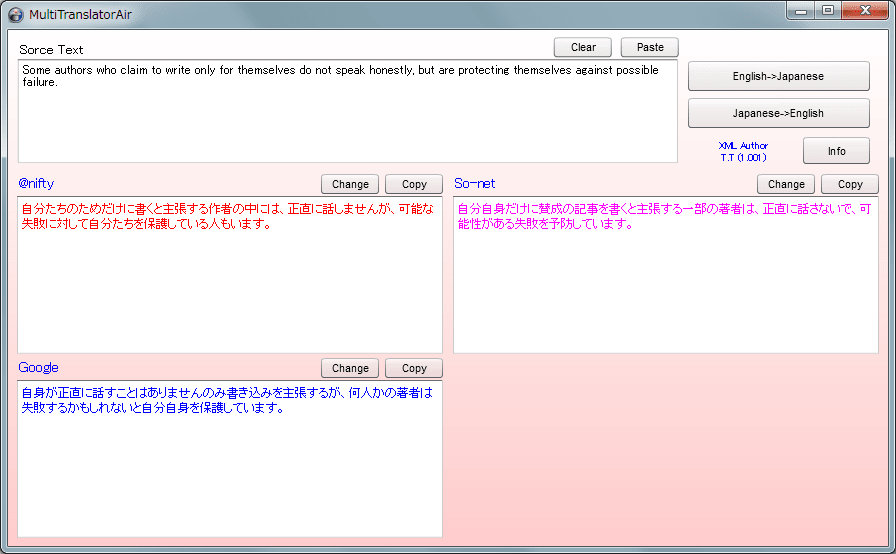Minimize the MultiTranslatorAir window
896x554 pixels.
(x=801, y=11)
